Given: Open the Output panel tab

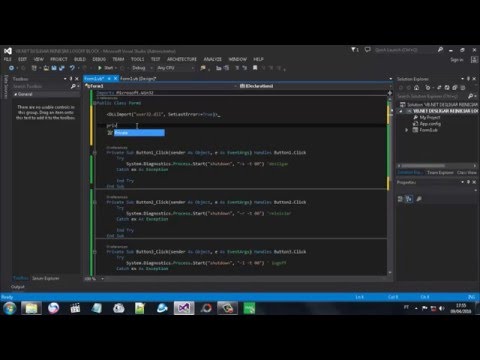Looking at the screenshot, I should [18, 287].
